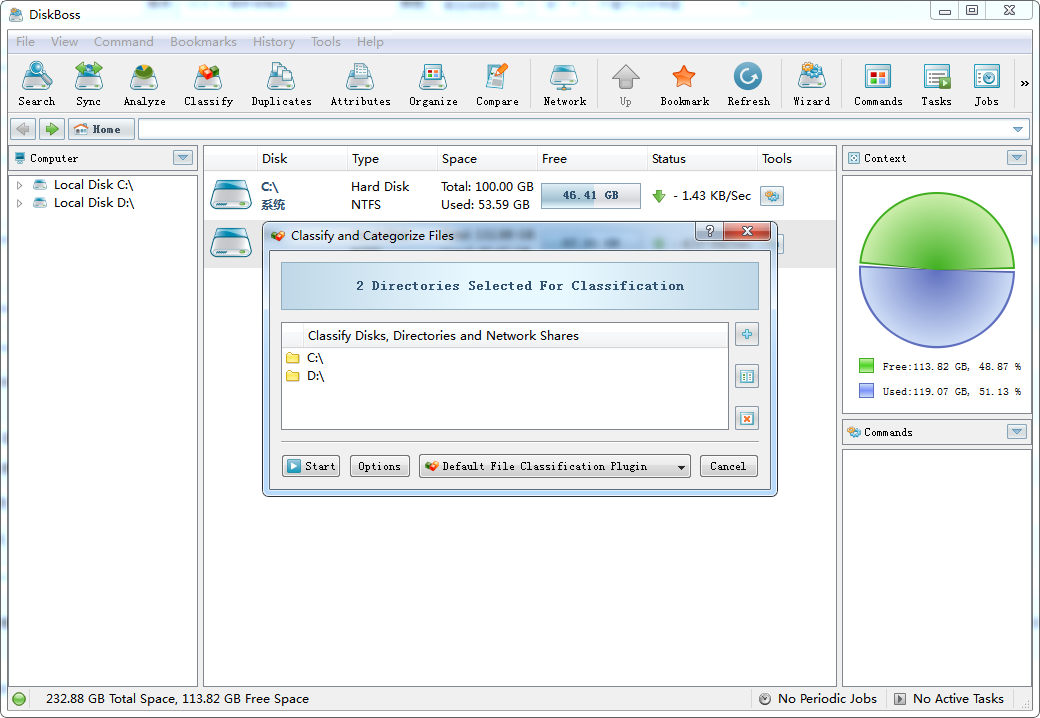The image size is (1040, 718).
Task: Open the Compare toolbar tool
Action: click(497, 84)
